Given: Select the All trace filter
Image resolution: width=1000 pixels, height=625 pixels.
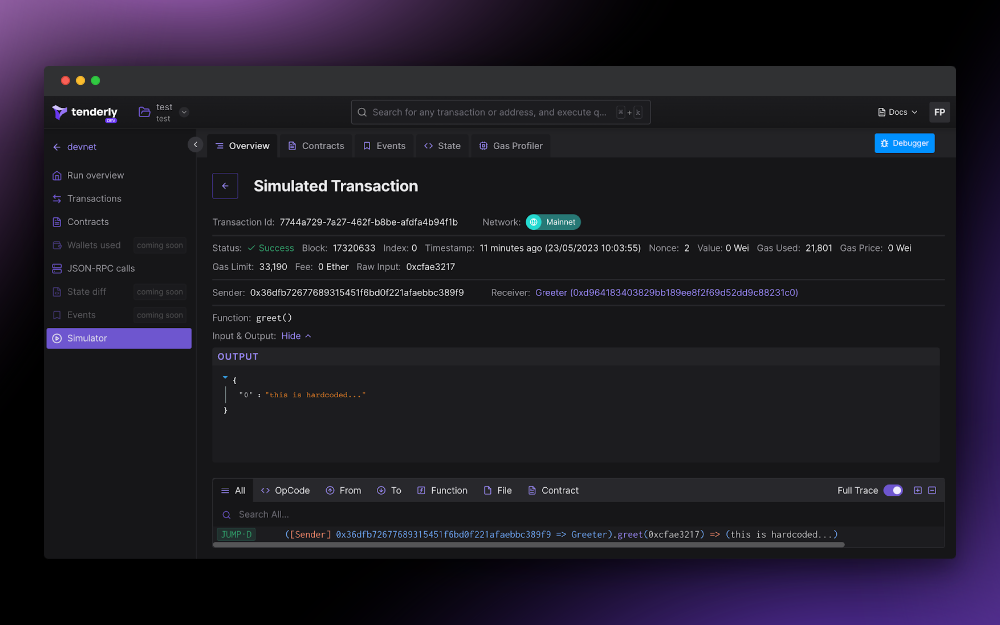Looking at the screenshot, I should click(233, 490).
